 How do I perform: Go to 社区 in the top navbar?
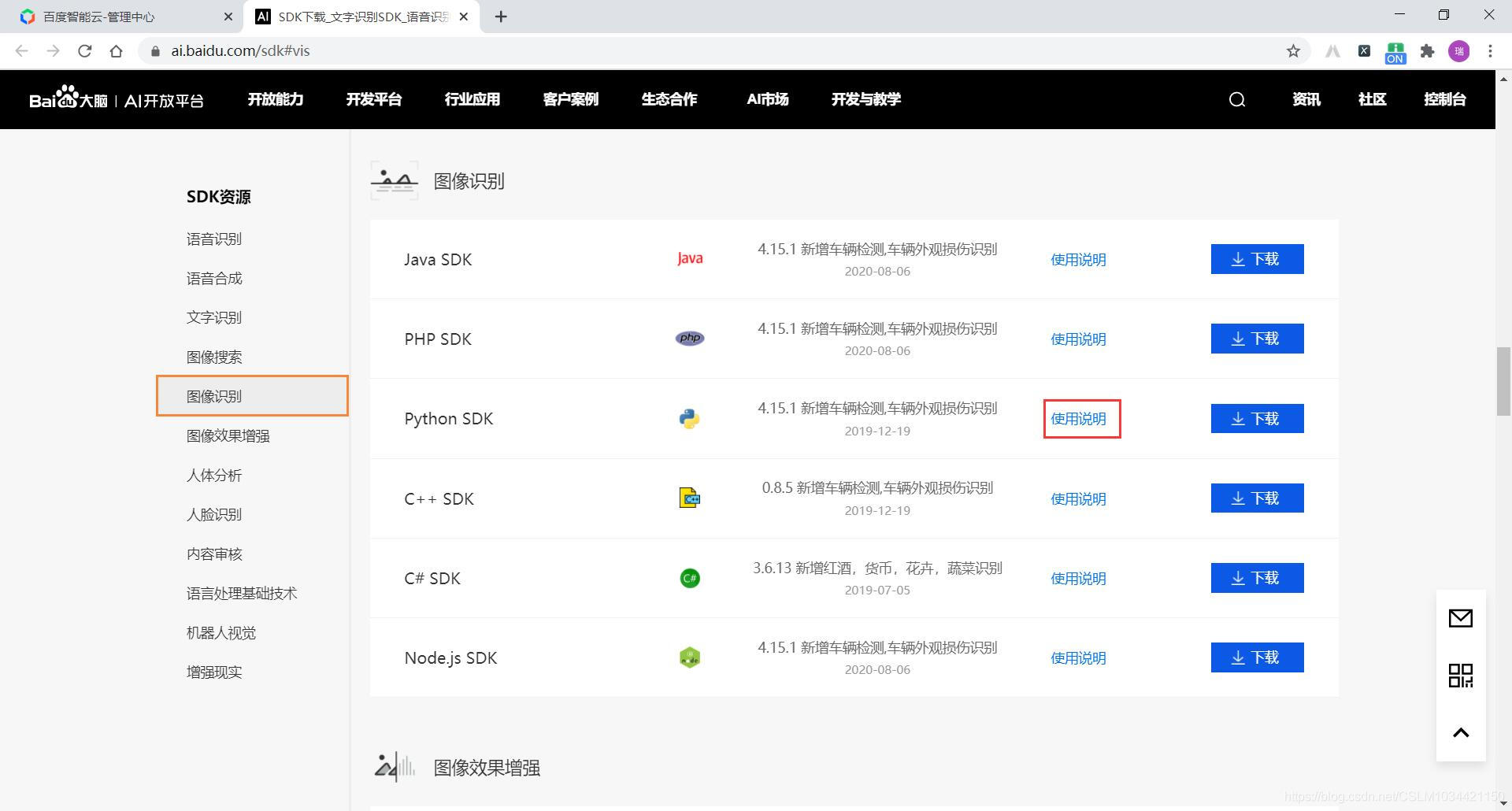[1373, 99]
